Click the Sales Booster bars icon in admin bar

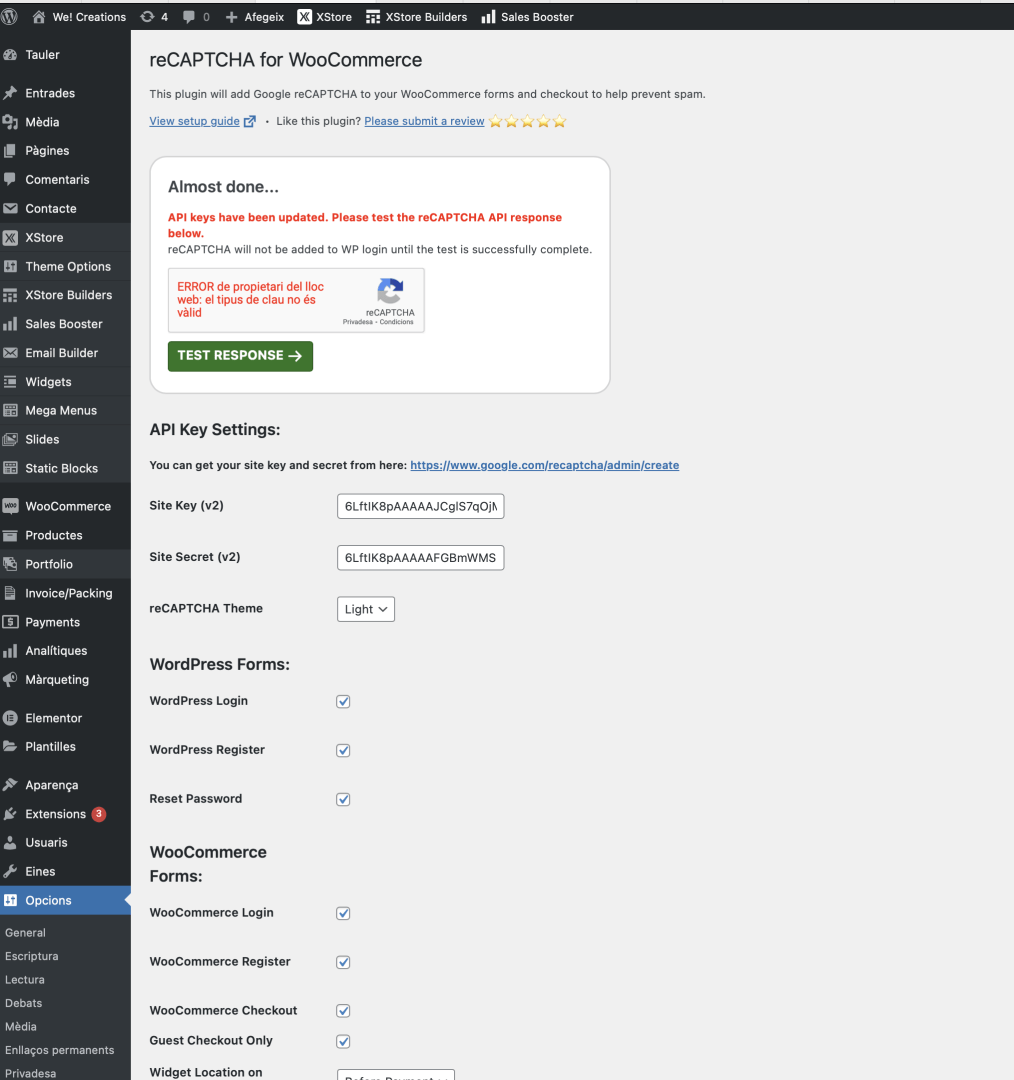488,17
